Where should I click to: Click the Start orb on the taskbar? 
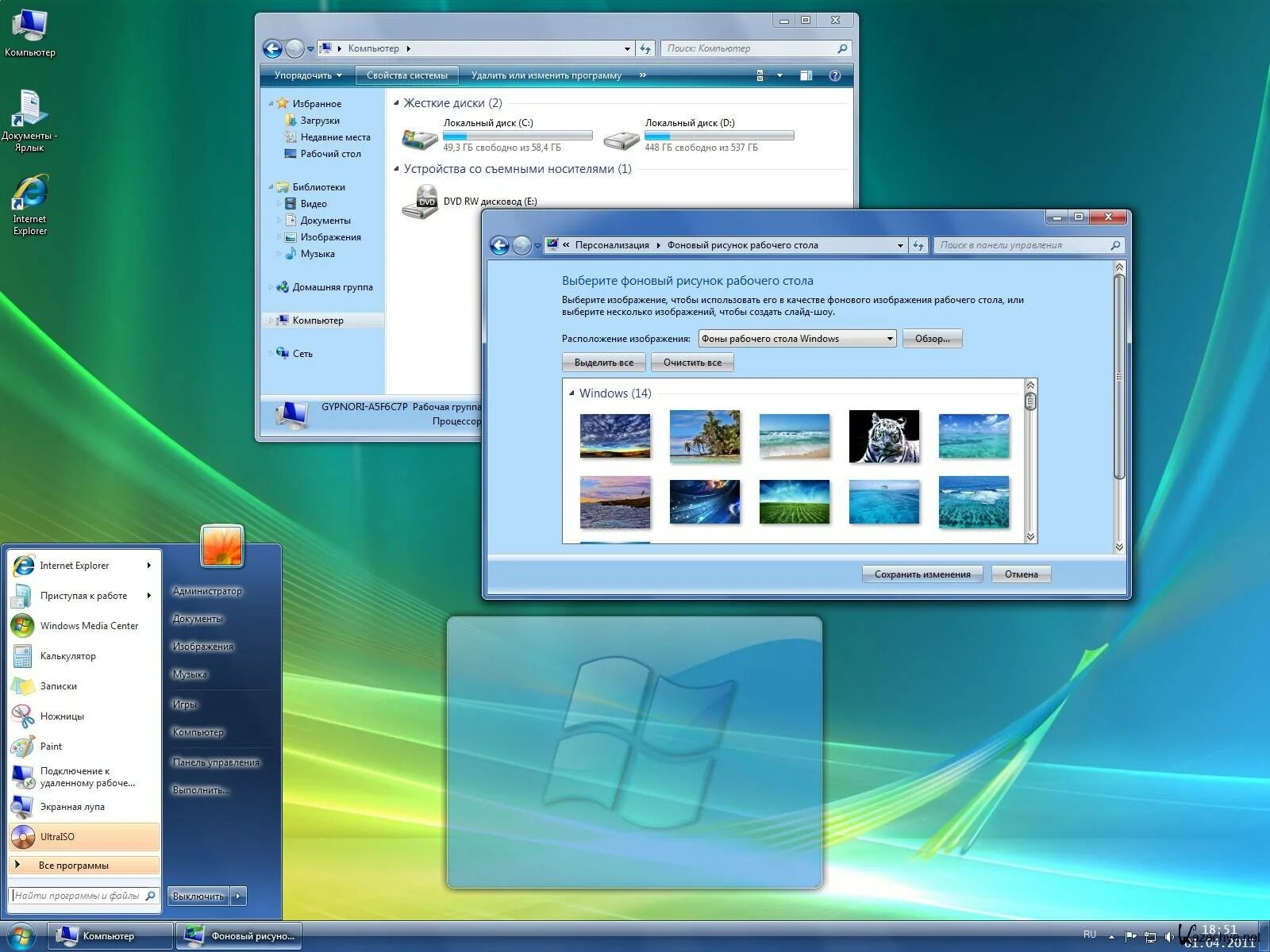click(x=21, y=936)
